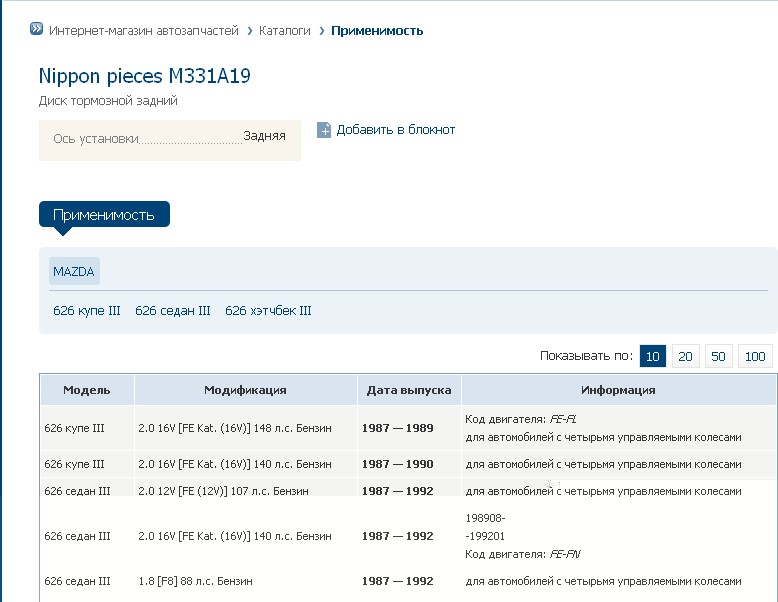The image size is (778, 602).
Task: Click the '-199201' info text
Action: pyautogui.click(x=485, y=536)
